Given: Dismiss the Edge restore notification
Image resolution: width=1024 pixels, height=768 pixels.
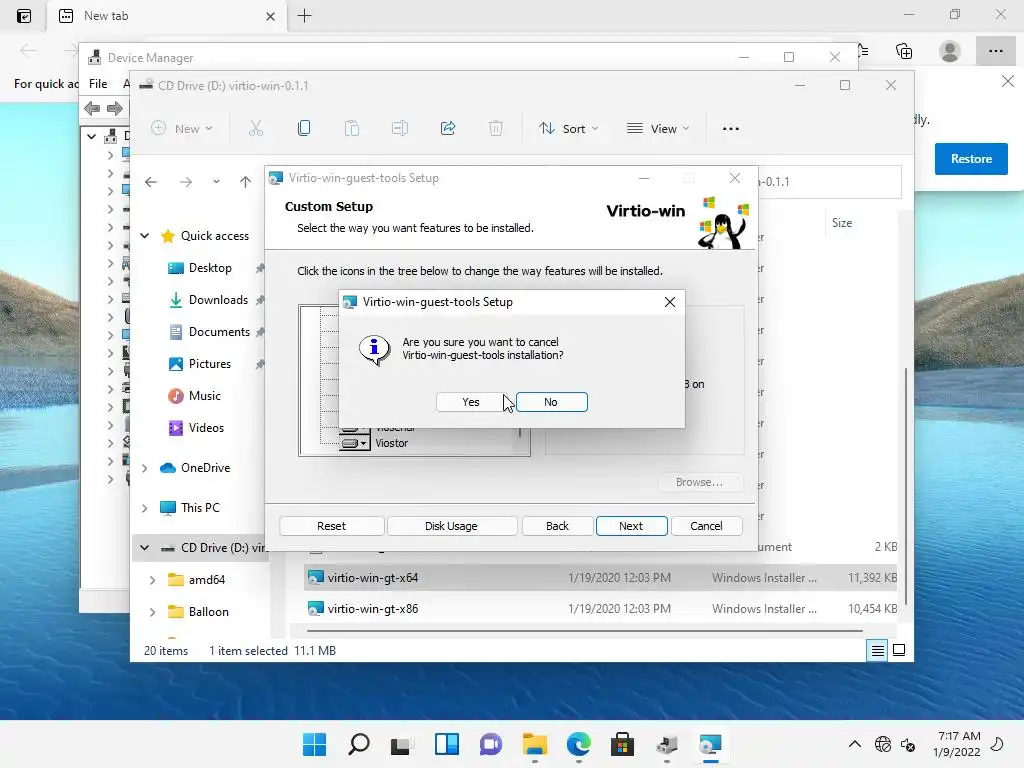Looking at the screenshot, I should click(1008, 82).
